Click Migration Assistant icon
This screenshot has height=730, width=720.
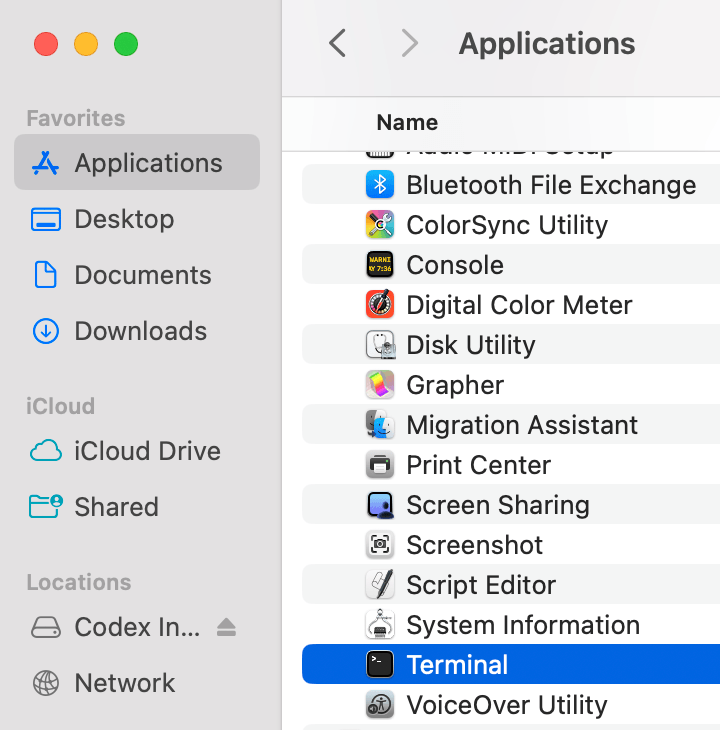380,425
